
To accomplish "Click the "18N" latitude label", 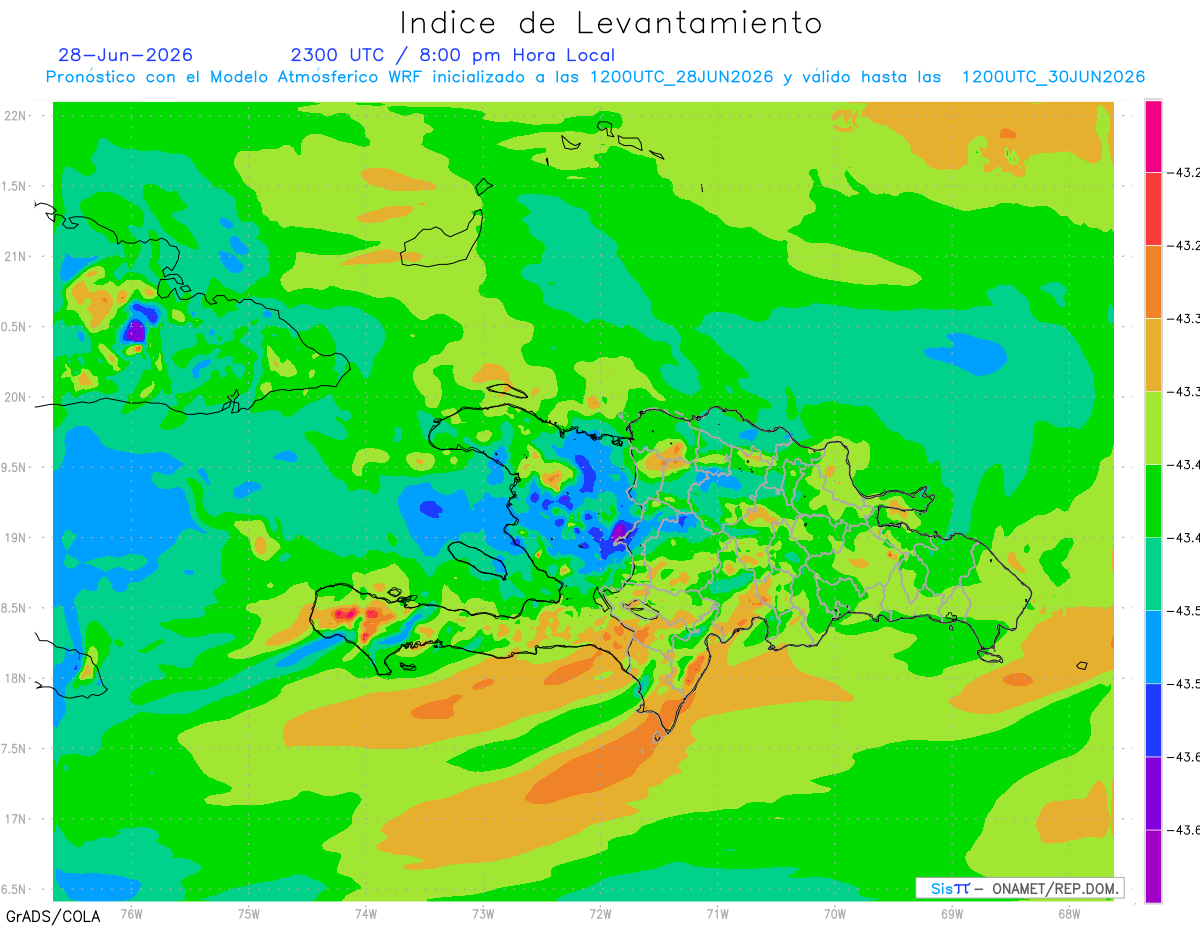I will (15, 679).
